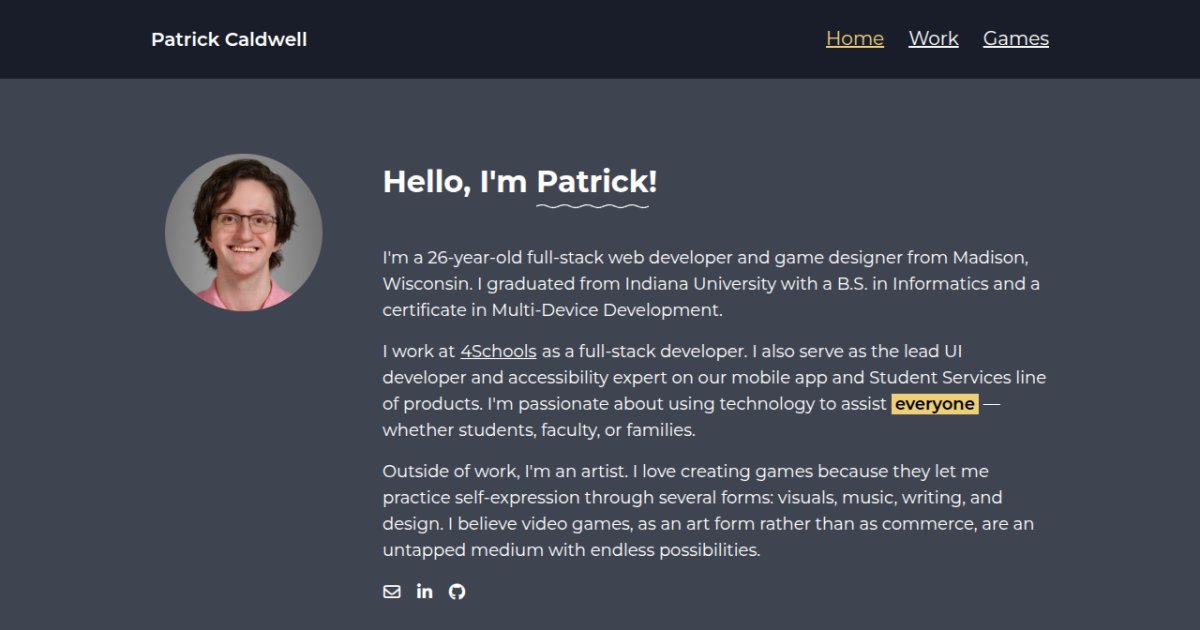Open the LinkedIn profile icon
This screenshot has height=630, width=1200.
(424, 591)
